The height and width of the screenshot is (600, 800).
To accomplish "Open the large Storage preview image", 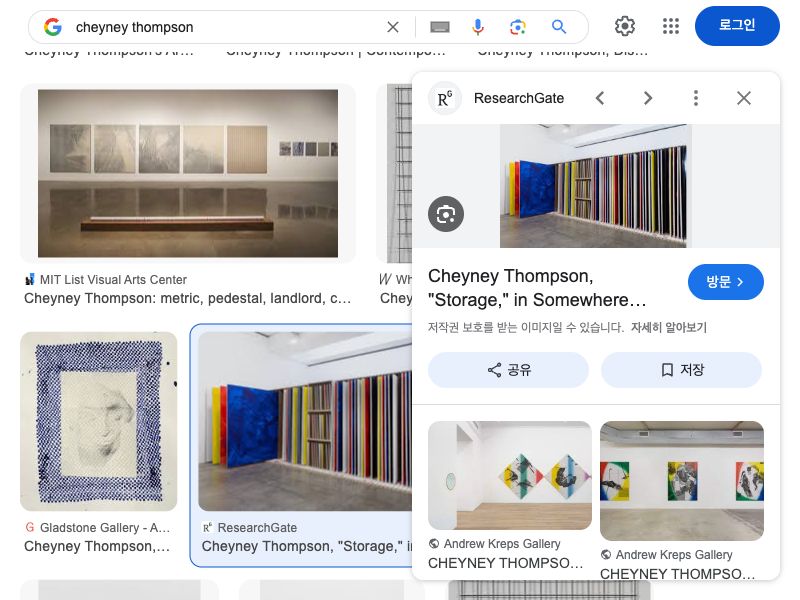I will (x=595, y=186).
